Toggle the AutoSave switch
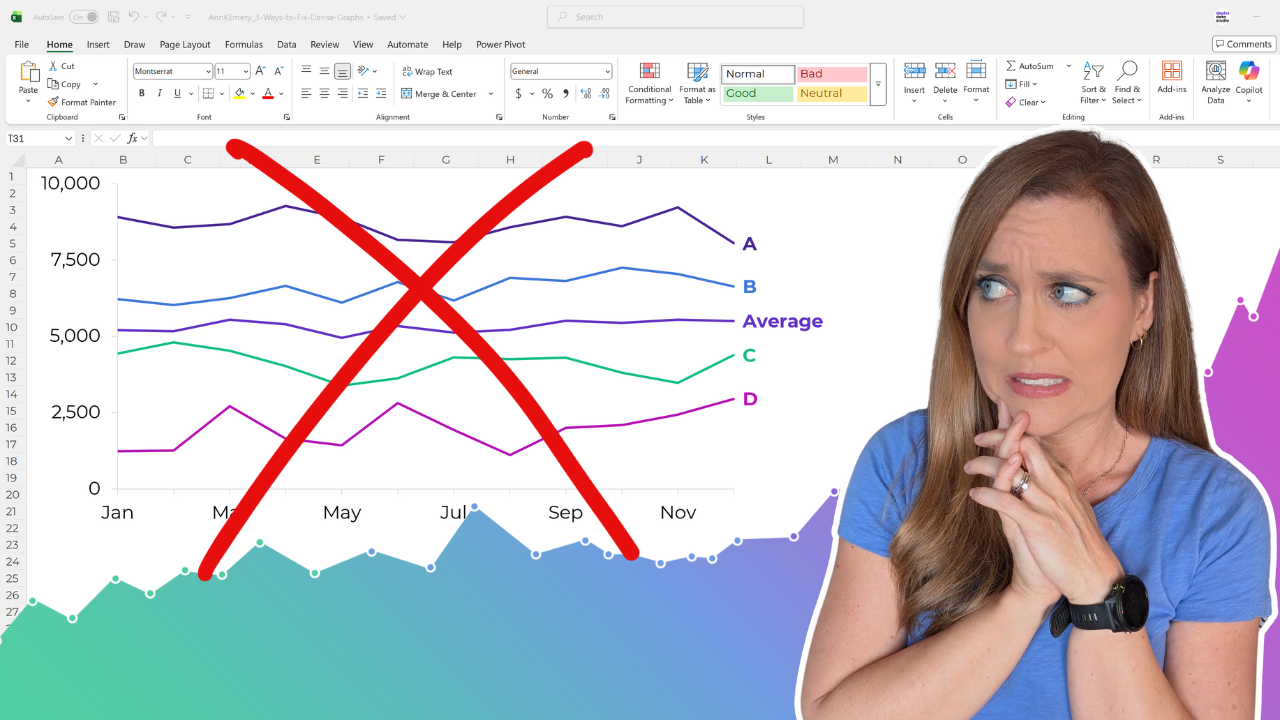 click(84, 17)
